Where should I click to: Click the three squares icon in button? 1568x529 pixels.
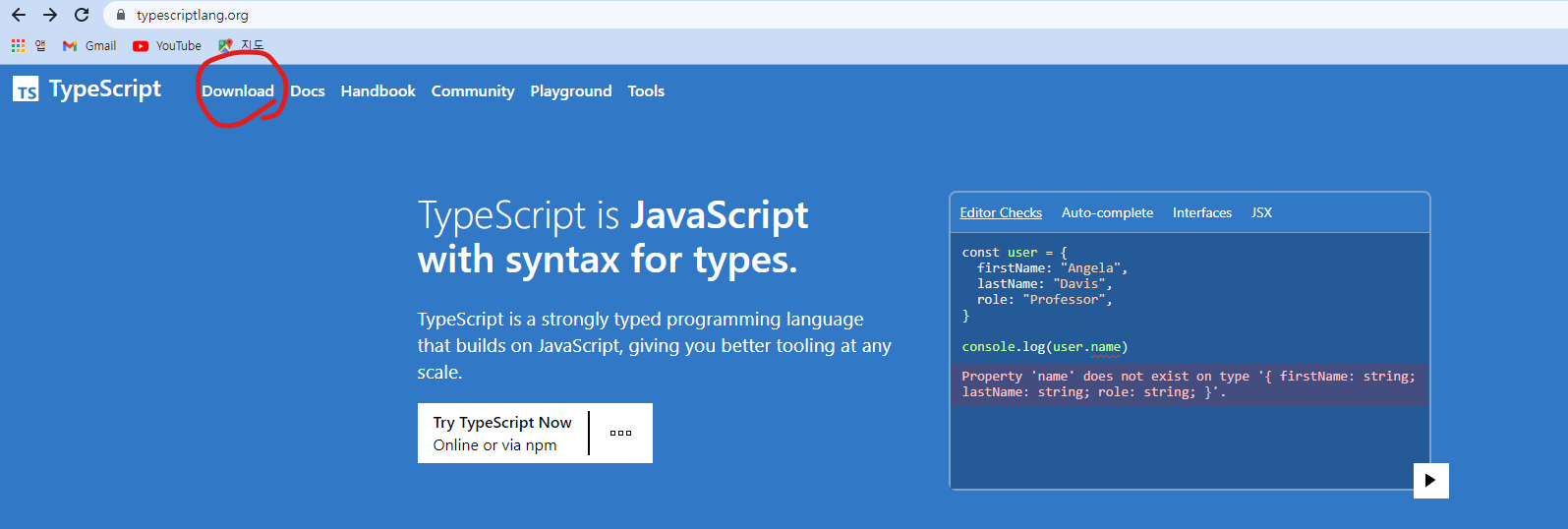[620, 433]
